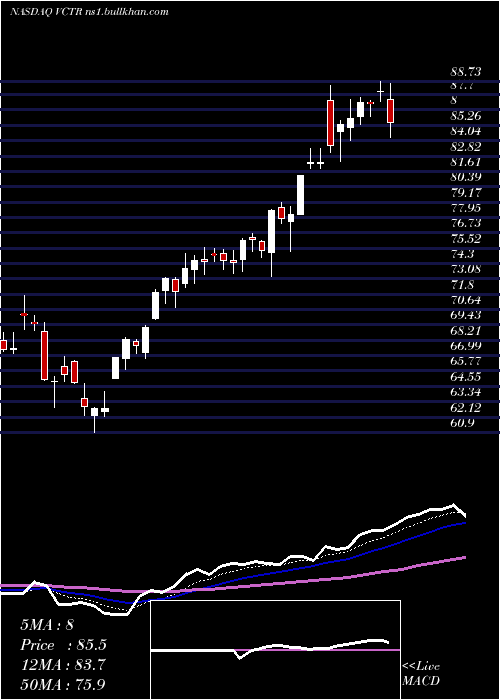Click the lowest white candle near 62
The image size is (500, 700).
coord(95,412)
